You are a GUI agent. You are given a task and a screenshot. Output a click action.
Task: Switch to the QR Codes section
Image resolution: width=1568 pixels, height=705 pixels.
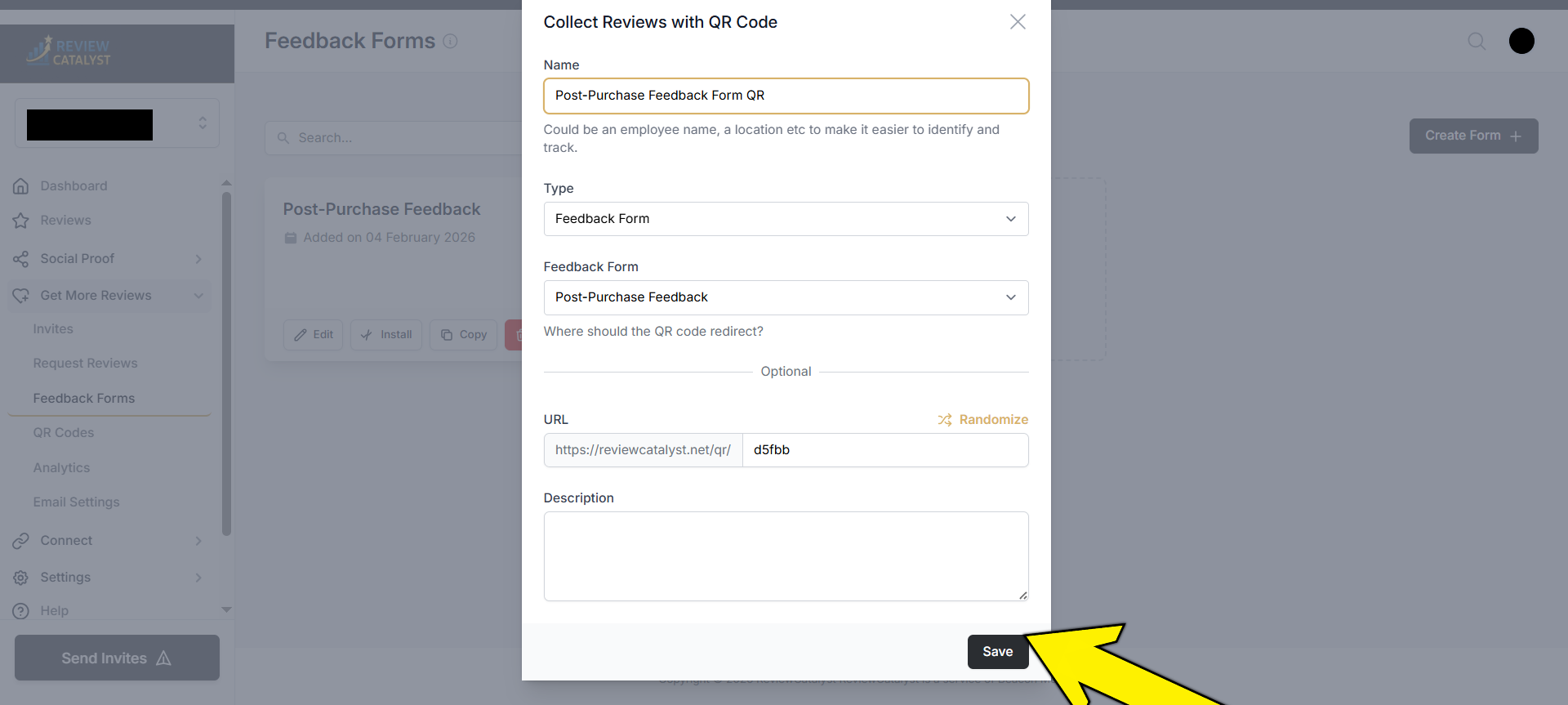click(64, 433)
